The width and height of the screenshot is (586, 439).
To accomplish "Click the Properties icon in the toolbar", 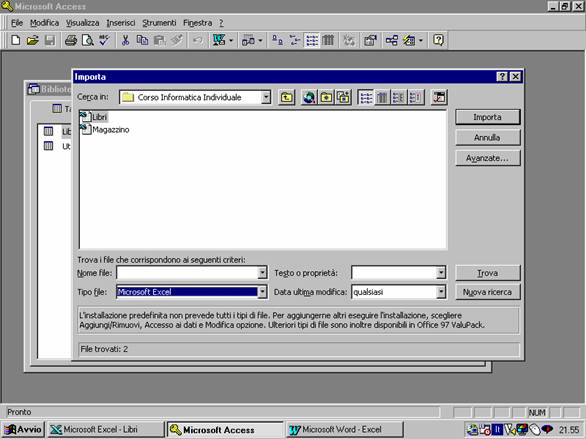I will point(370,40).
